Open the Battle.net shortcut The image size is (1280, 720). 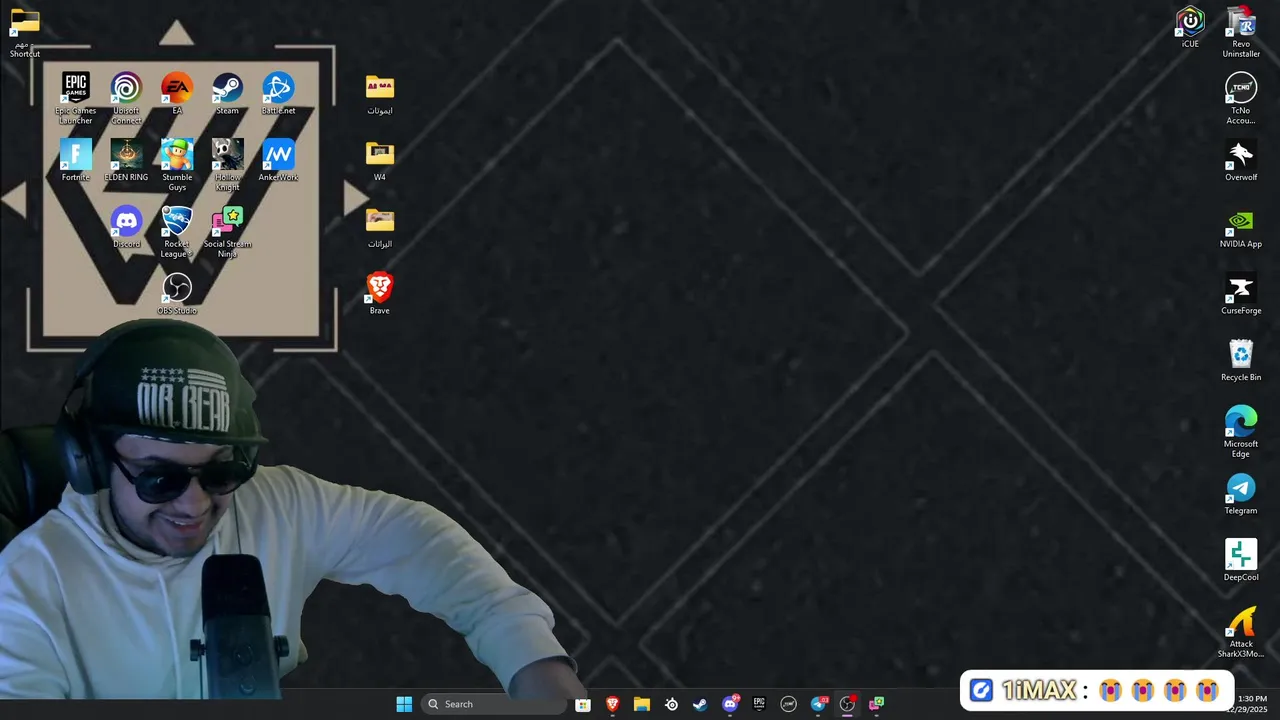pyautogui.click(x=278, y=92)
